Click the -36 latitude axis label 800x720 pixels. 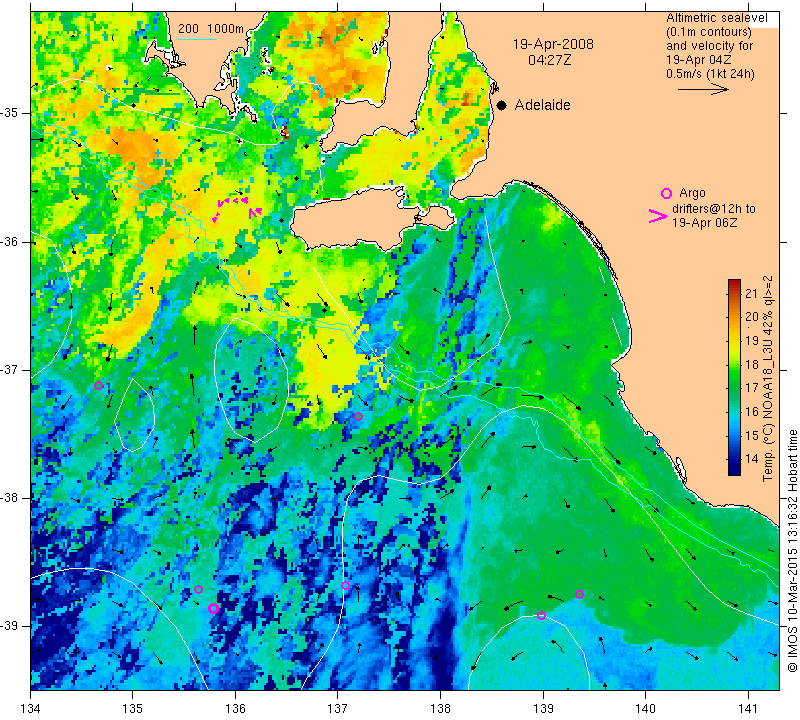click(x=9, y=241)
